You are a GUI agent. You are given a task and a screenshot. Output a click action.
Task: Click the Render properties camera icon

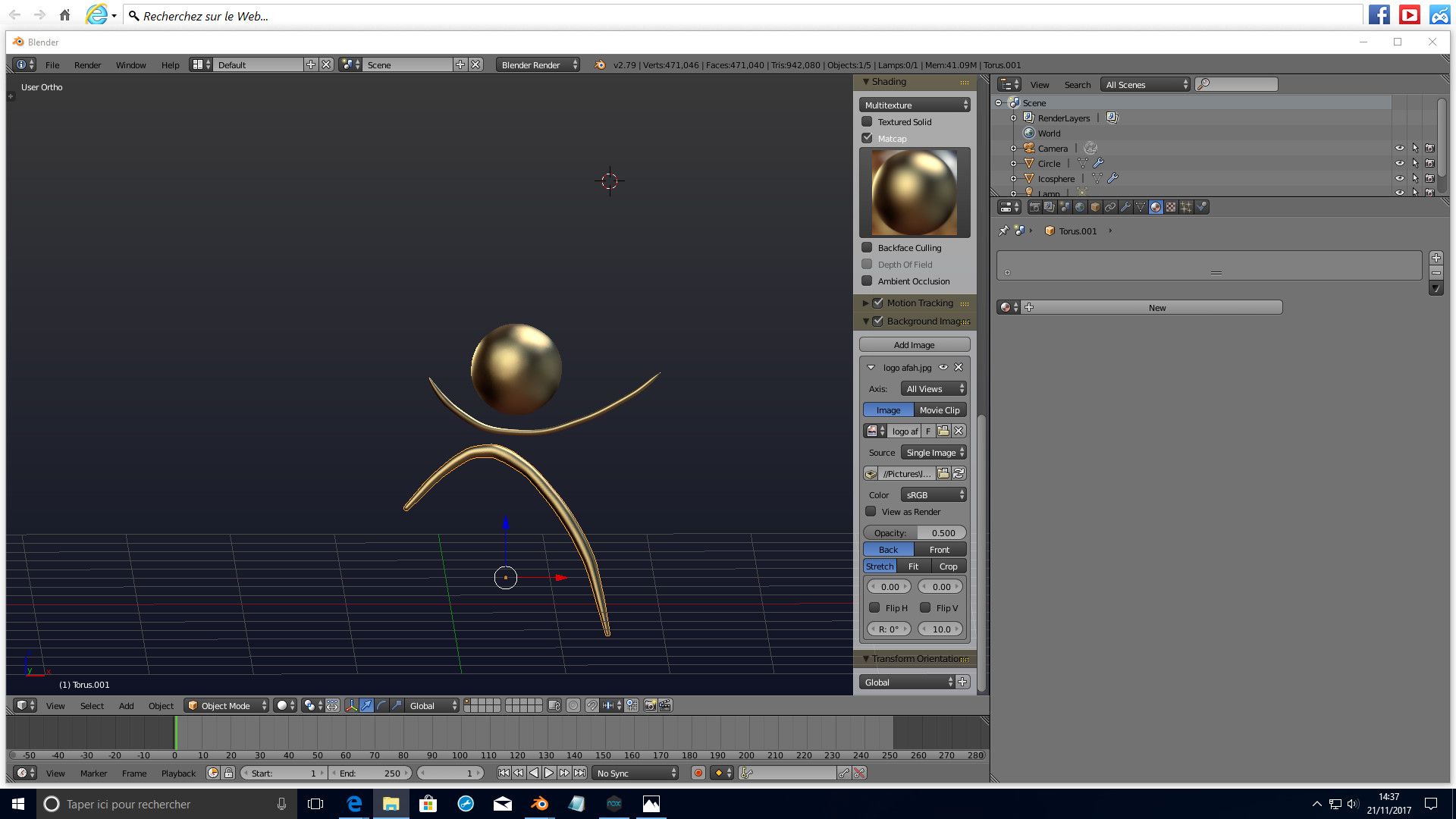coord(1034,207)
